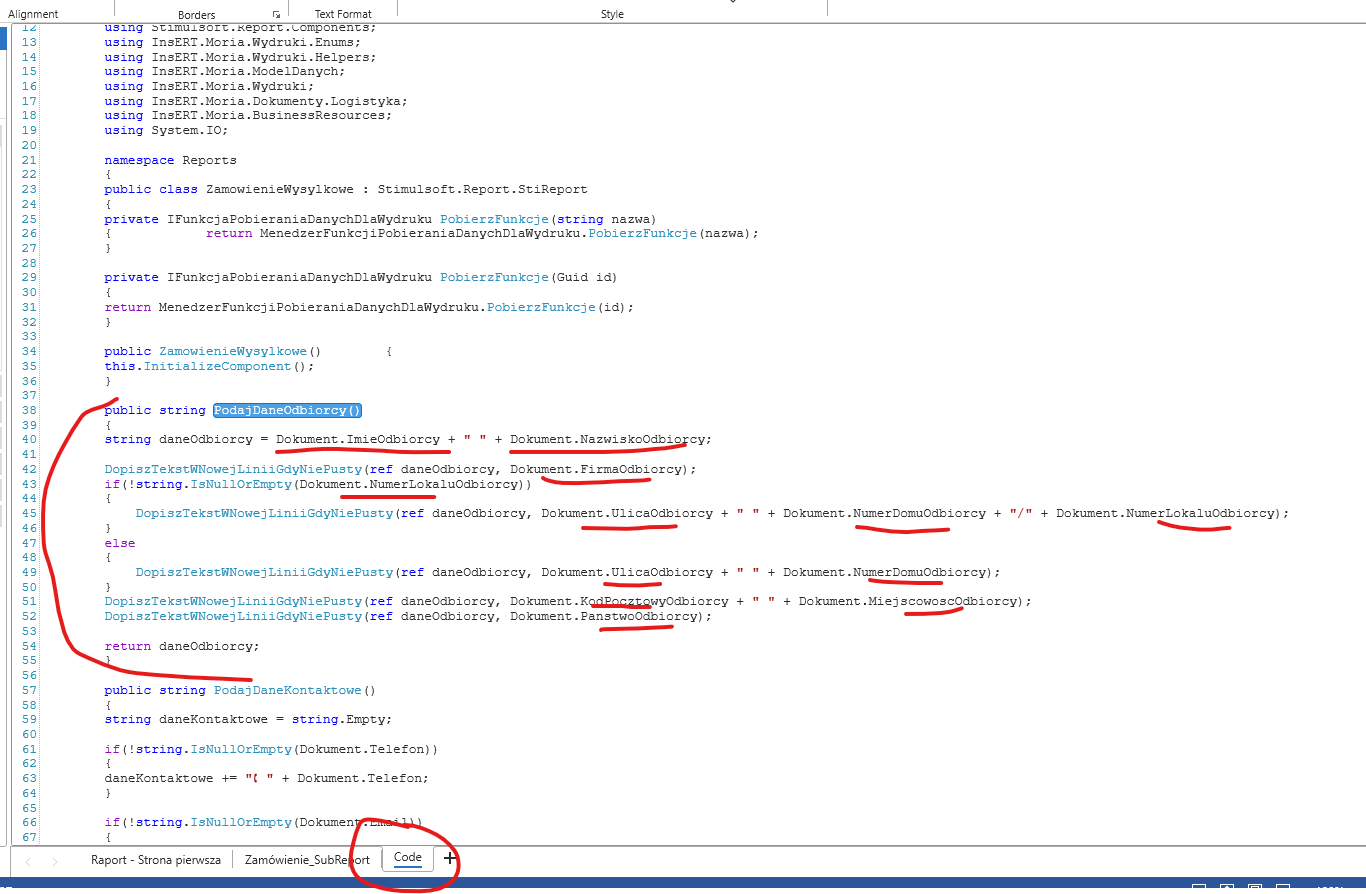Open the Zamówienie_SubReport page tab
1366x894 pixels.
point(307,860)
